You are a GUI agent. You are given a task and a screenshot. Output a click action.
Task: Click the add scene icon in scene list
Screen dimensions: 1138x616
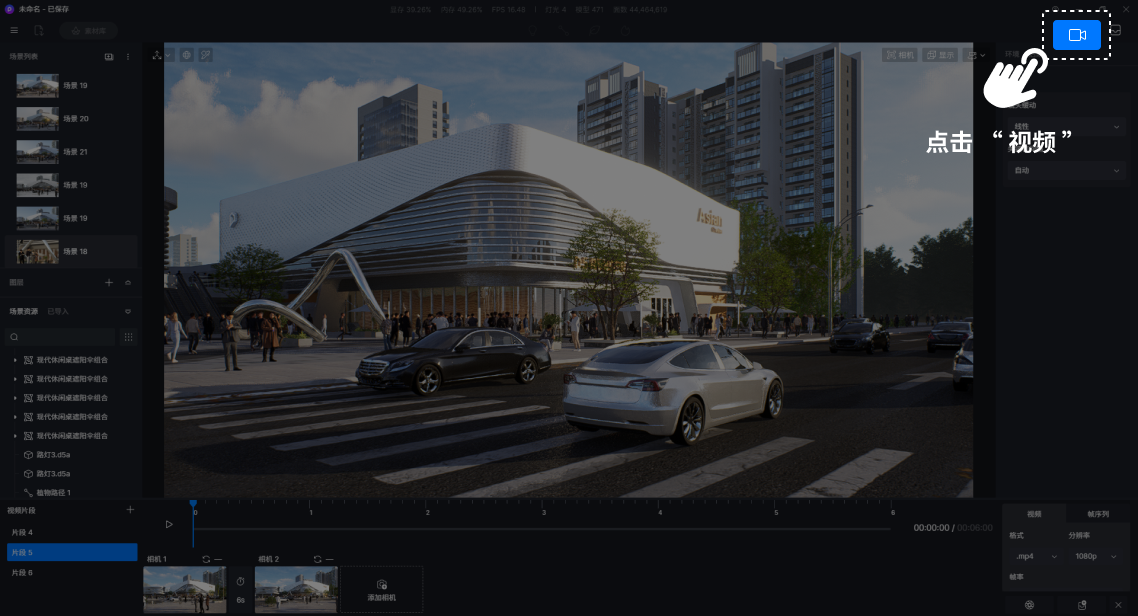[109, 57]
